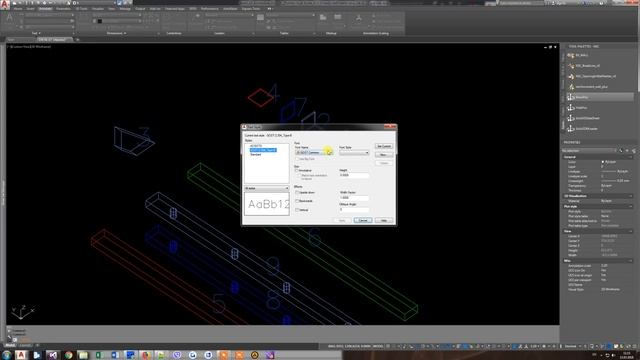Click Height input field

point(354,175)
